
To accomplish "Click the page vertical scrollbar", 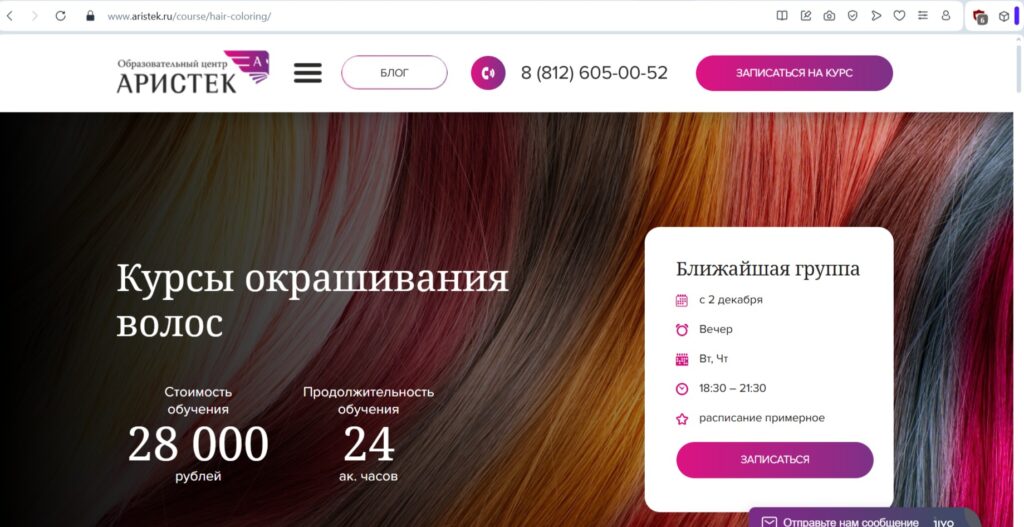I will pyautogui.click(x=1018, y=279).
